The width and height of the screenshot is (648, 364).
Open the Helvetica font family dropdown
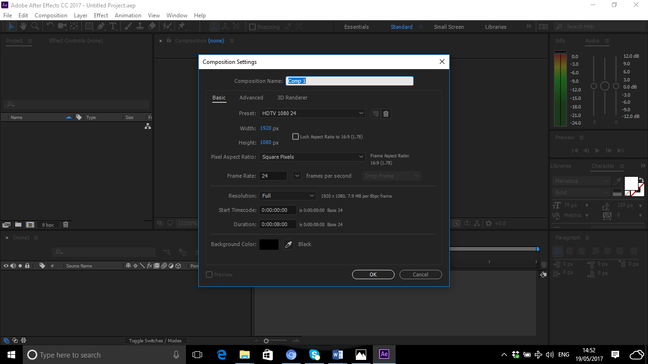(x=581, y=181)
